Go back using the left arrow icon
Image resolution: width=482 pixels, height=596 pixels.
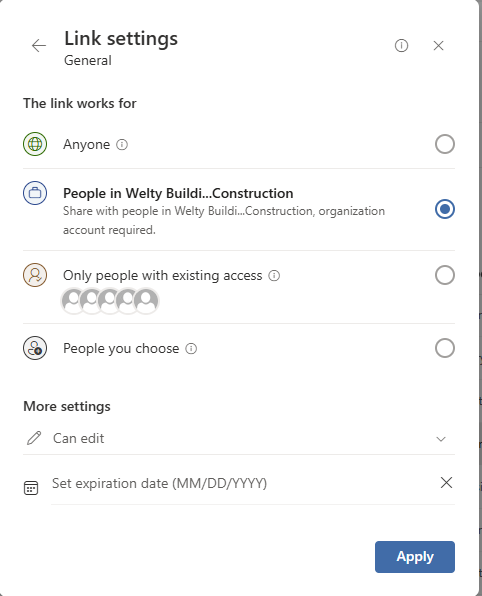39,46
